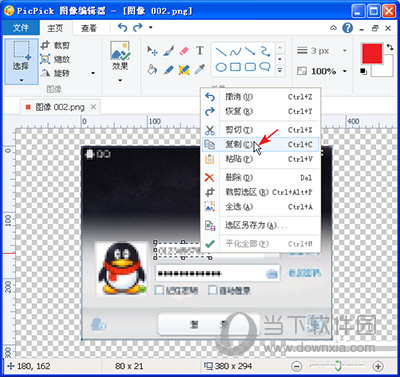Select the speech bubble shape
The width and height of the screenshot is (400, 377).
tap(265, 67)
